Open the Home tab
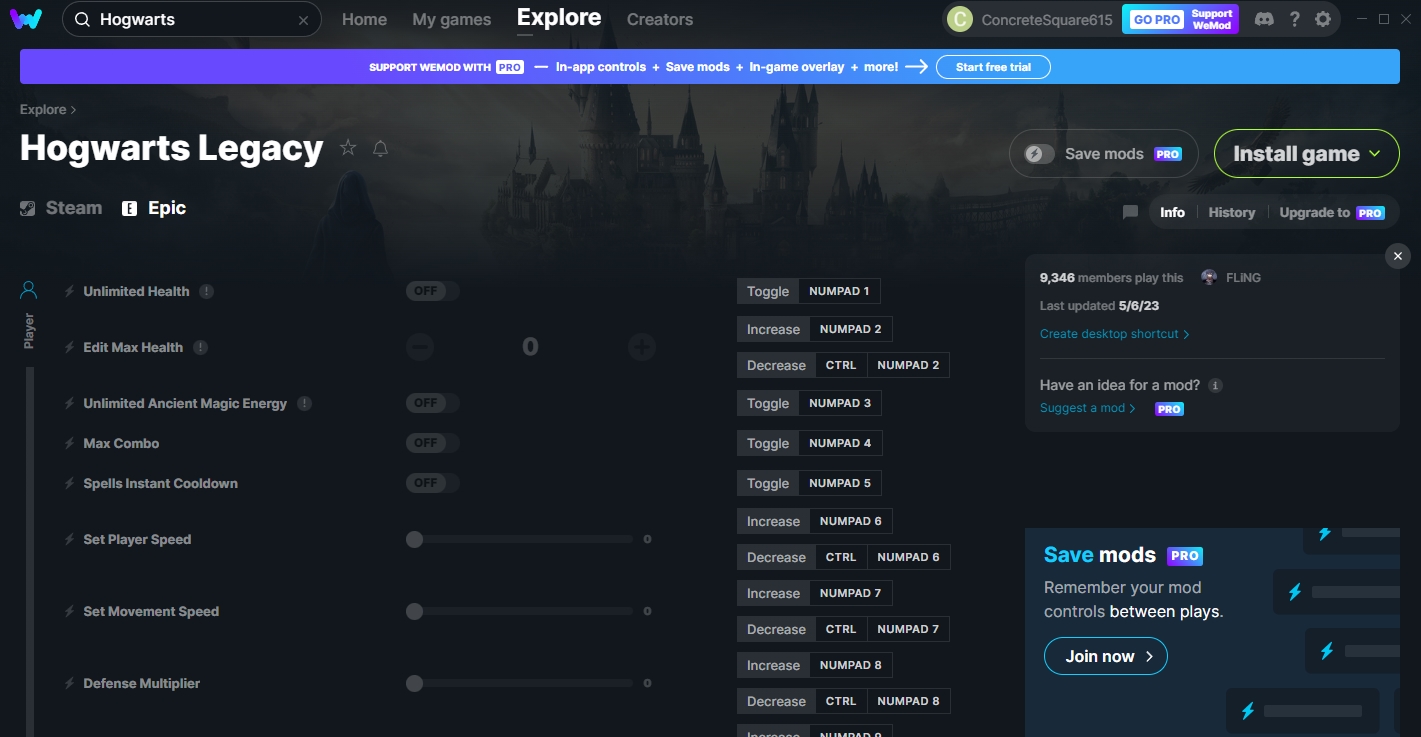The image size is (1421, 737). click(364, 19)
